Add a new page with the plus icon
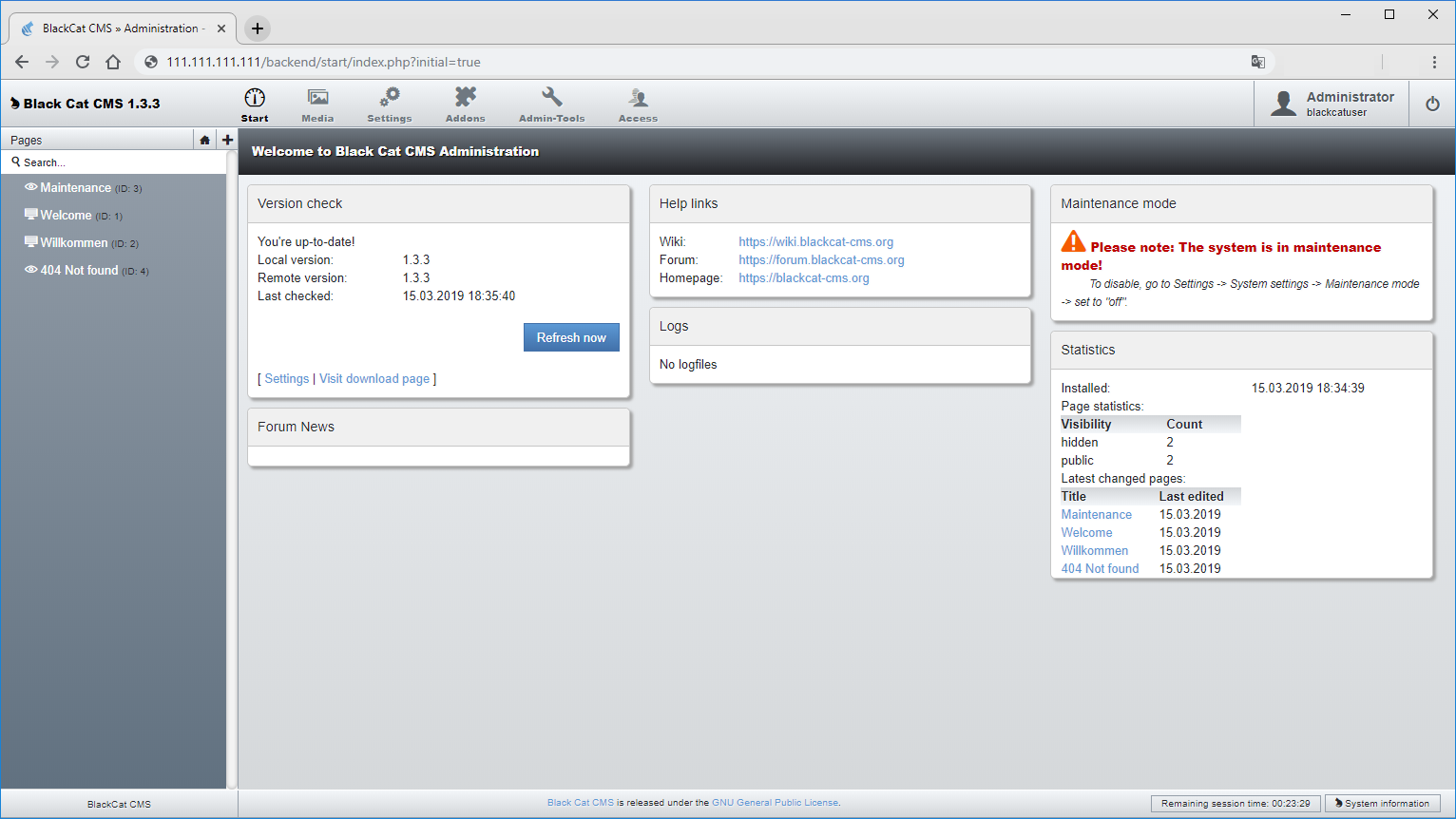 click(226, 140)
